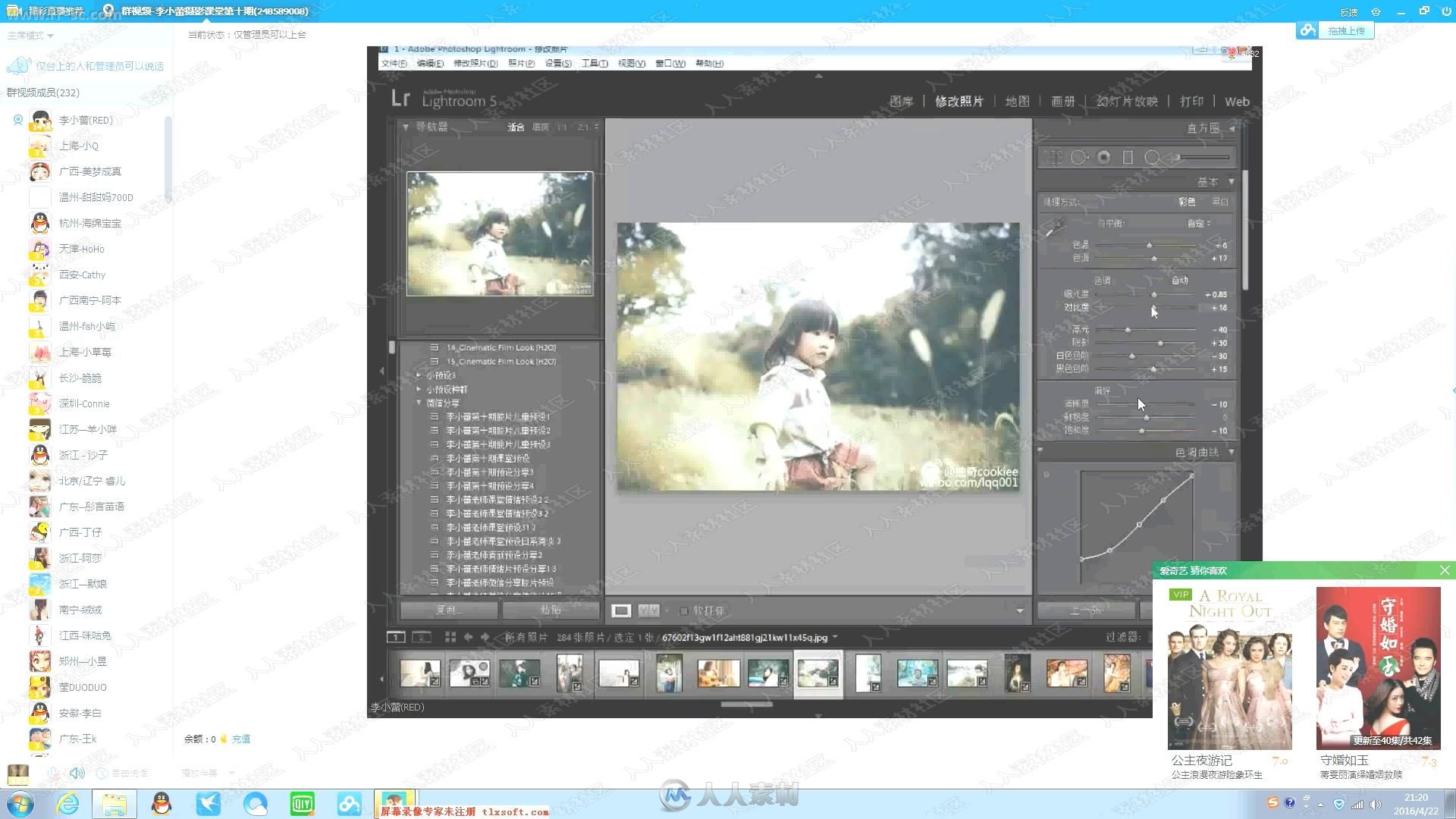Toggle preset 14_Cinematic Film Look (H2O)
The height and width of the screenshot is (819, 1456).
click(x=500, y=347)
